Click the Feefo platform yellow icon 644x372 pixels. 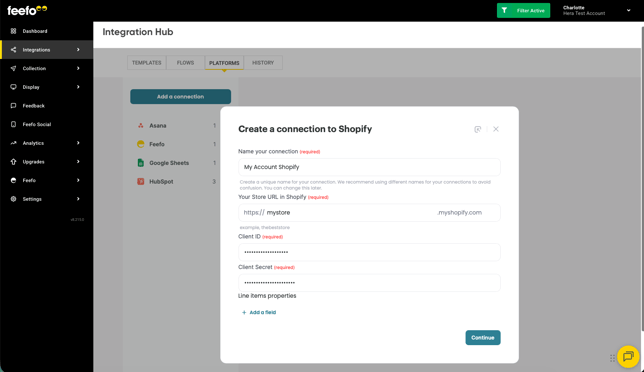[x=140, y=144]
